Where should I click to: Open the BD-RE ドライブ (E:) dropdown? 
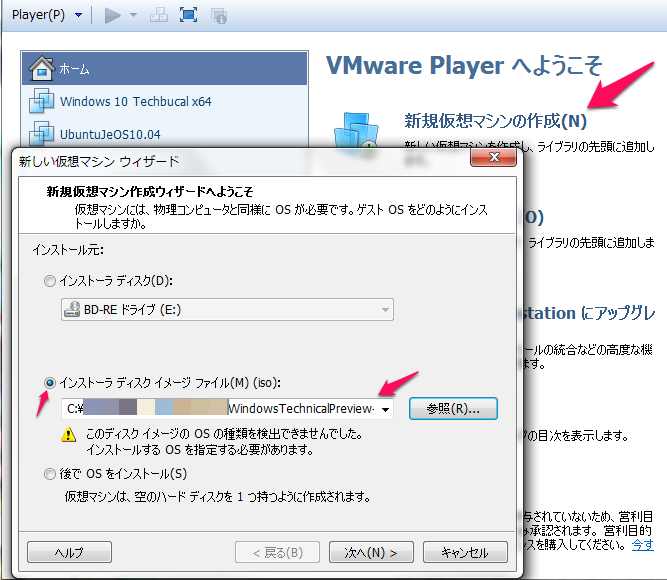(227, 309)
